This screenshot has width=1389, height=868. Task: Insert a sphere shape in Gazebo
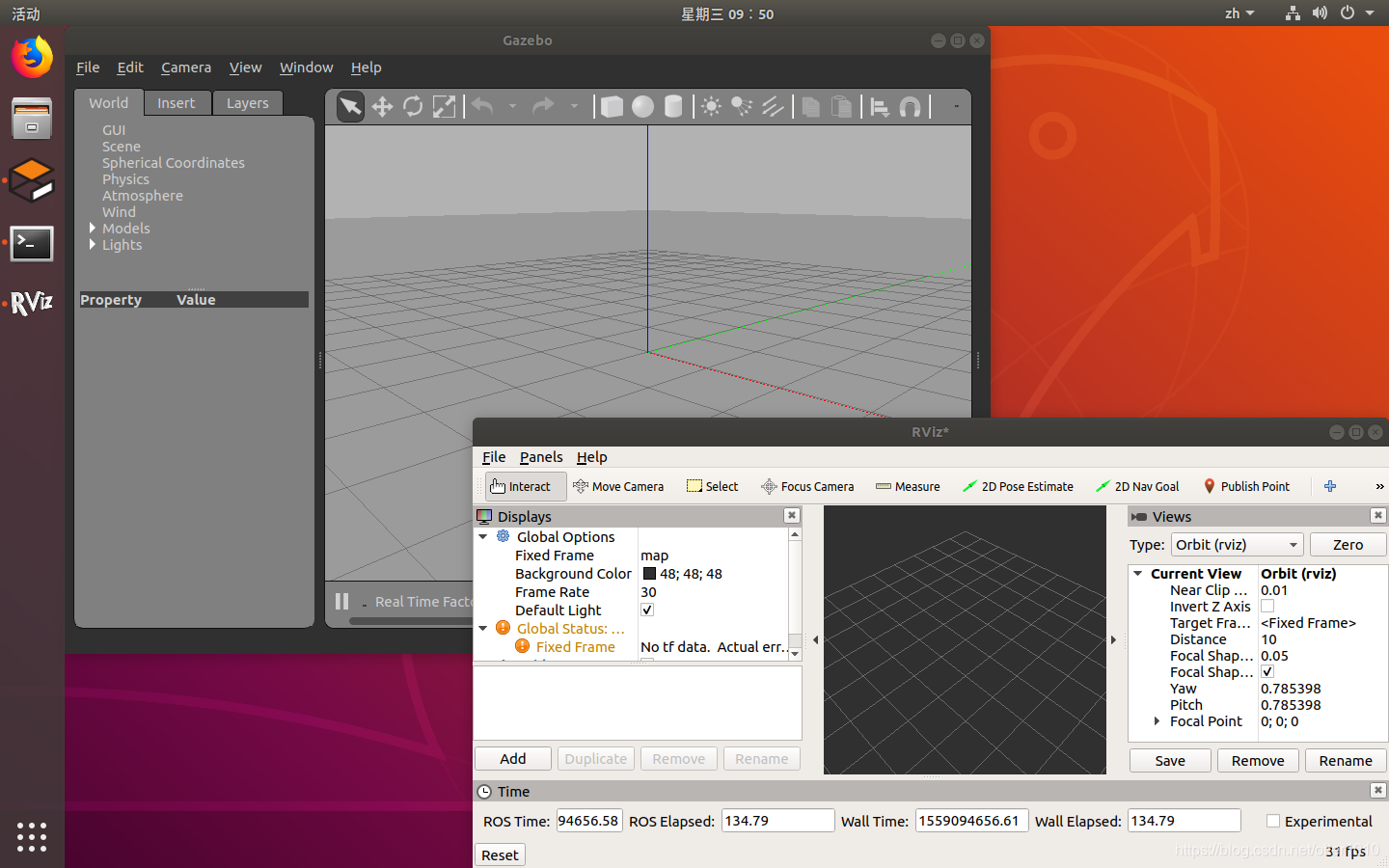642,106
